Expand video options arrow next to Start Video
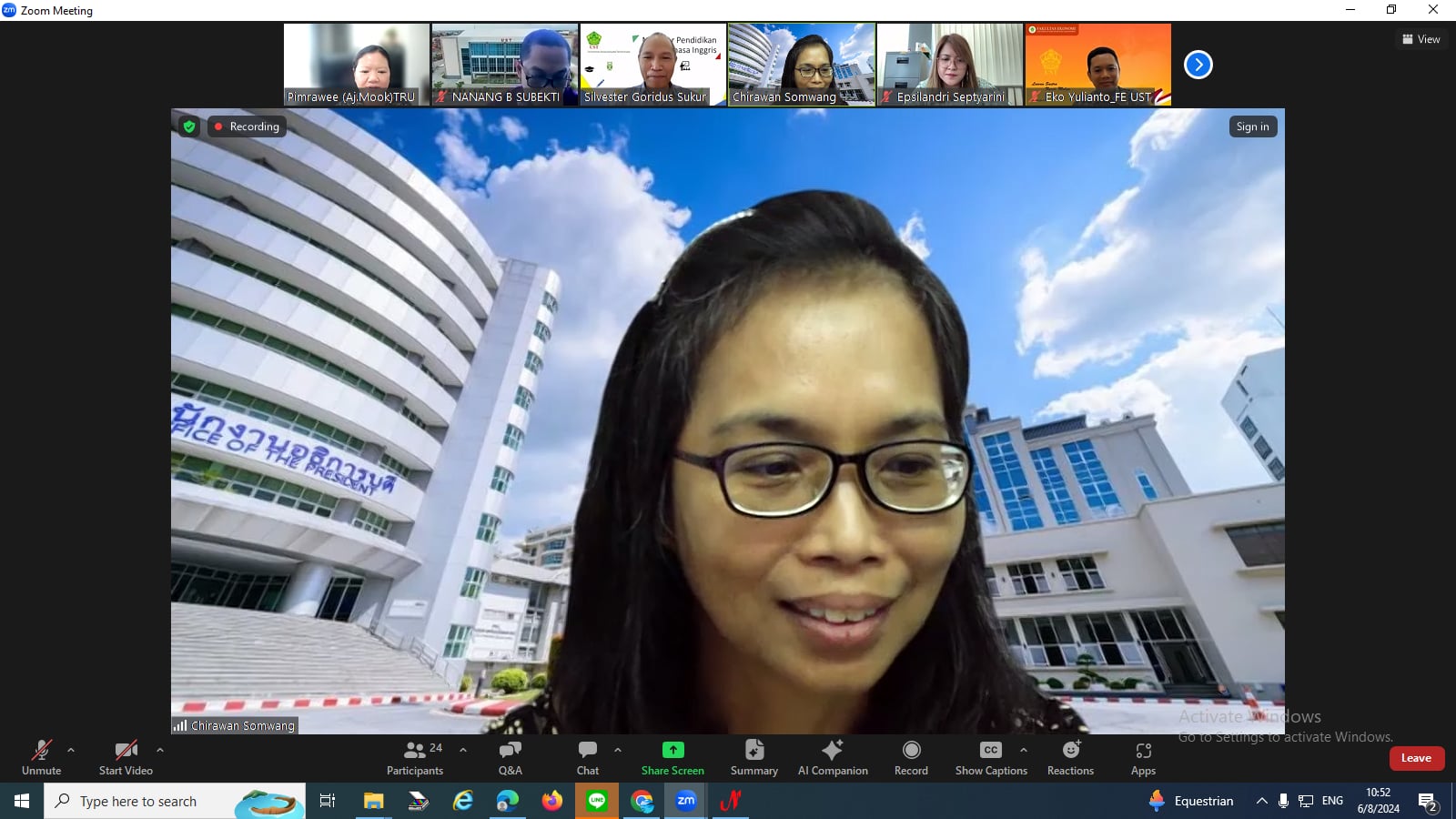The image size is (1456, 819). click(160, 751)
